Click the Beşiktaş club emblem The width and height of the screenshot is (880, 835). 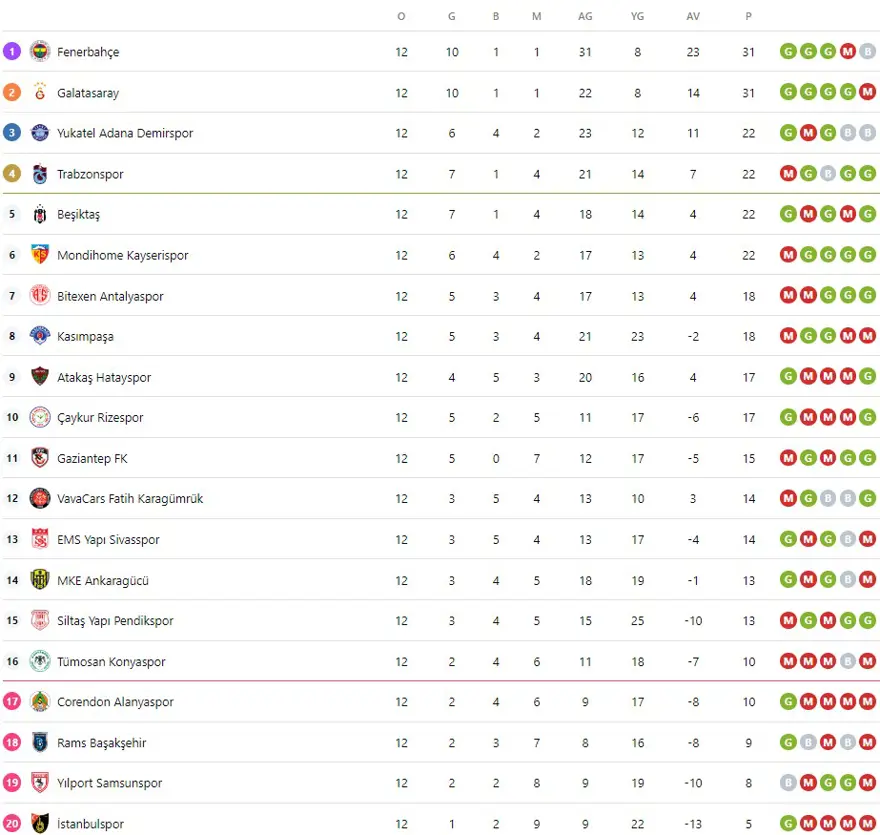40,214
